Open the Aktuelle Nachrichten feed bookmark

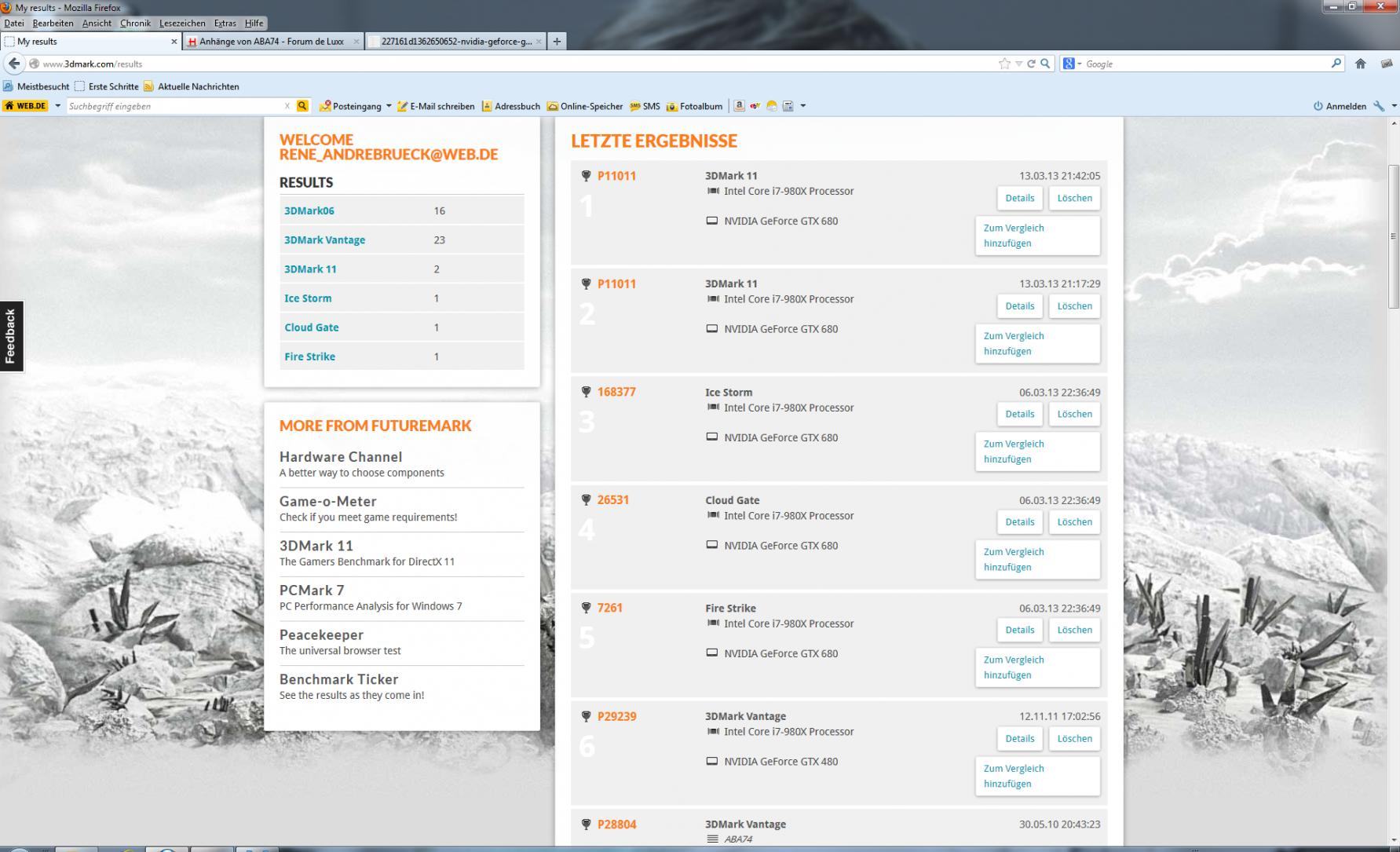[191, 86]
